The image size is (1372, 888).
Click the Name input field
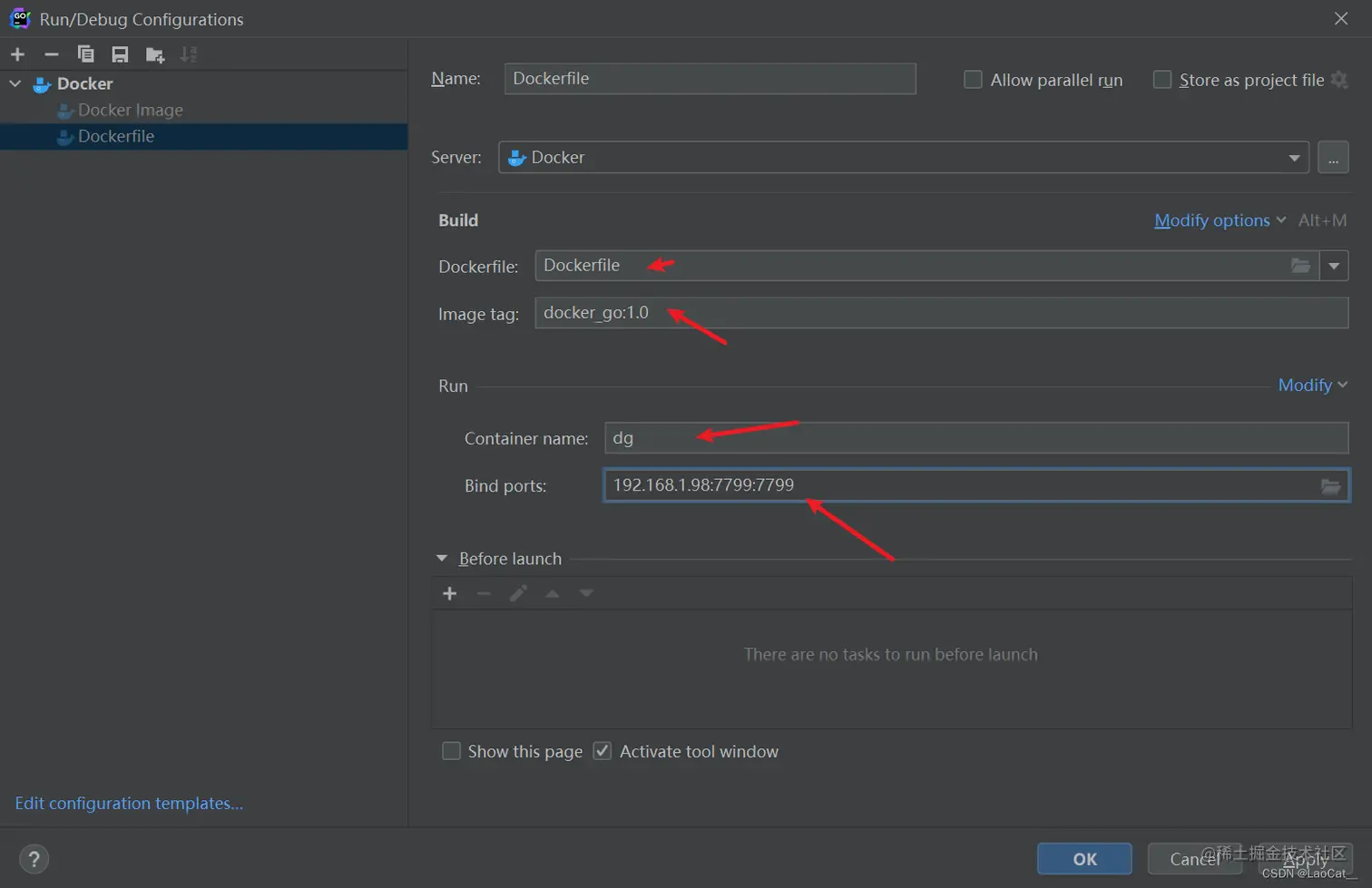[x=710, y=79]
